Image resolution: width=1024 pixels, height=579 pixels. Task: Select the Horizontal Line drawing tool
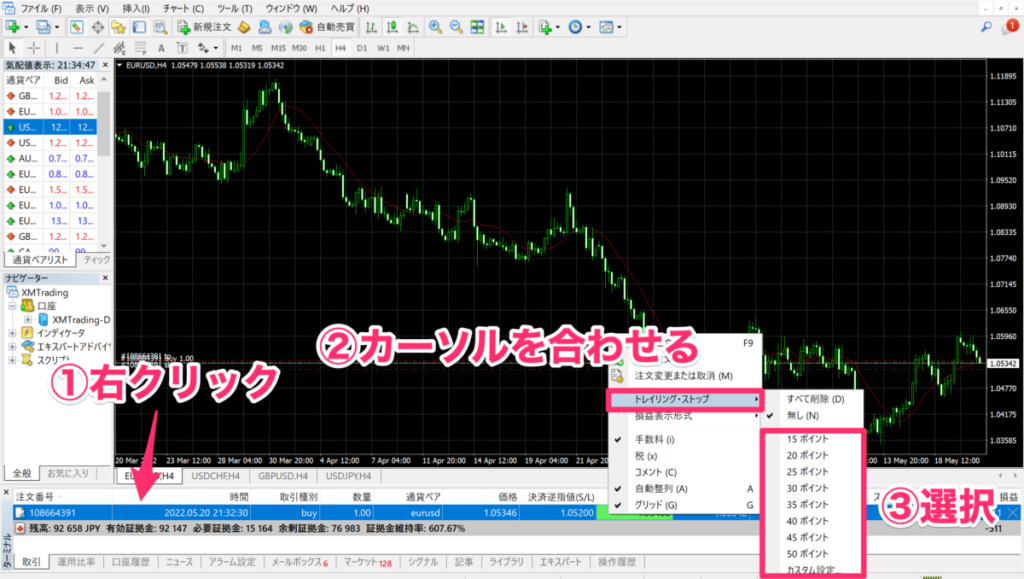(78, 48)
